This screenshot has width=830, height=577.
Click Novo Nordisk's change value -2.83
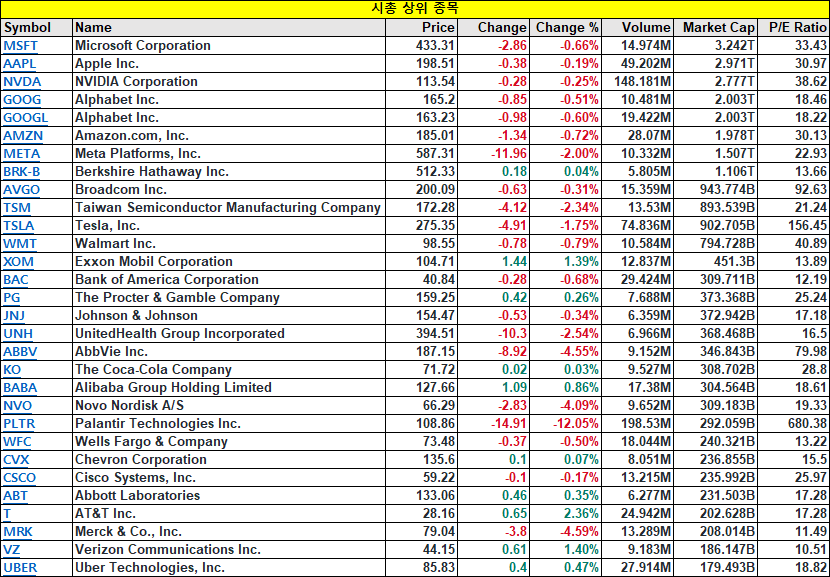click(493, 405)
